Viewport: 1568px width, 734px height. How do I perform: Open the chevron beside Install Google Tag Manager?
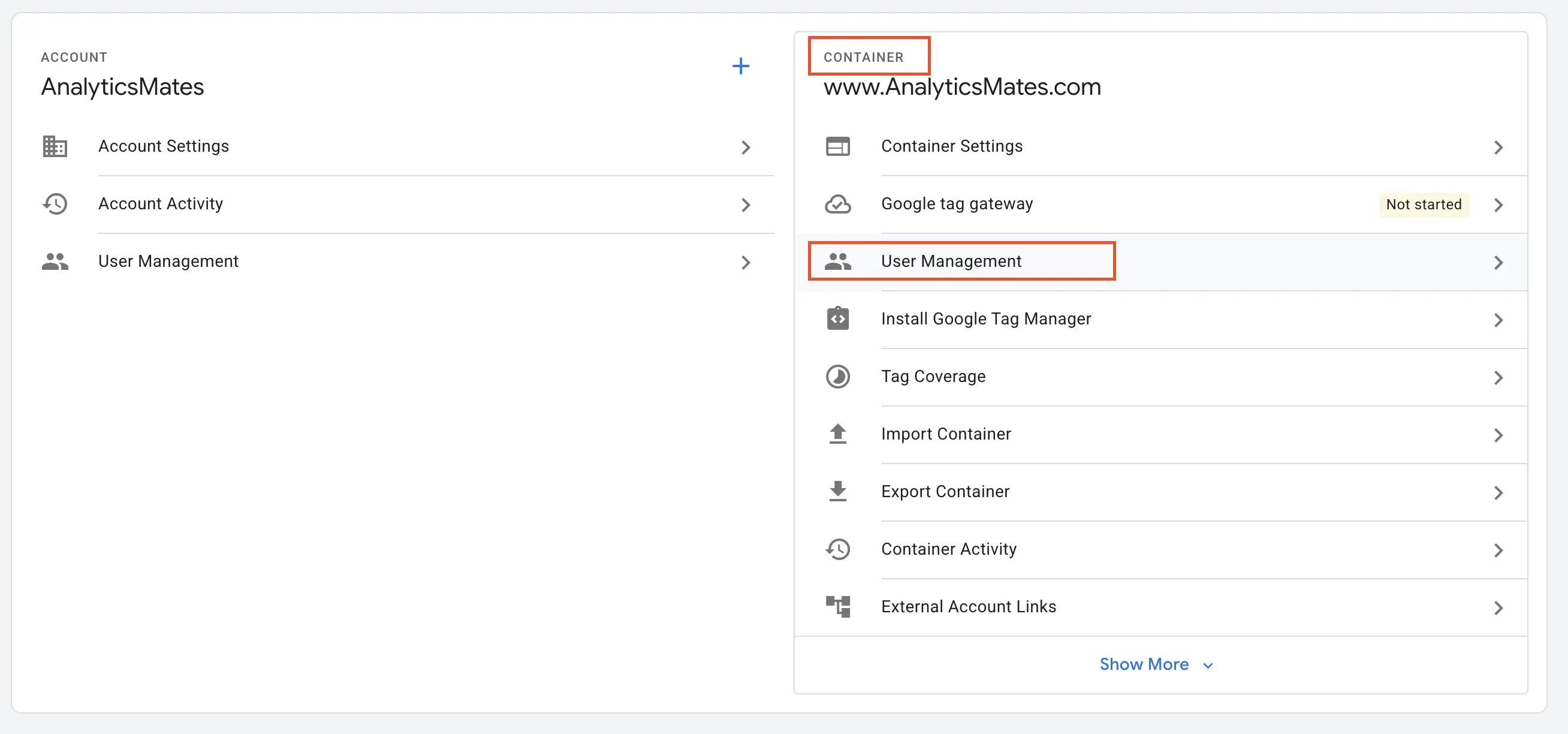1498,320
